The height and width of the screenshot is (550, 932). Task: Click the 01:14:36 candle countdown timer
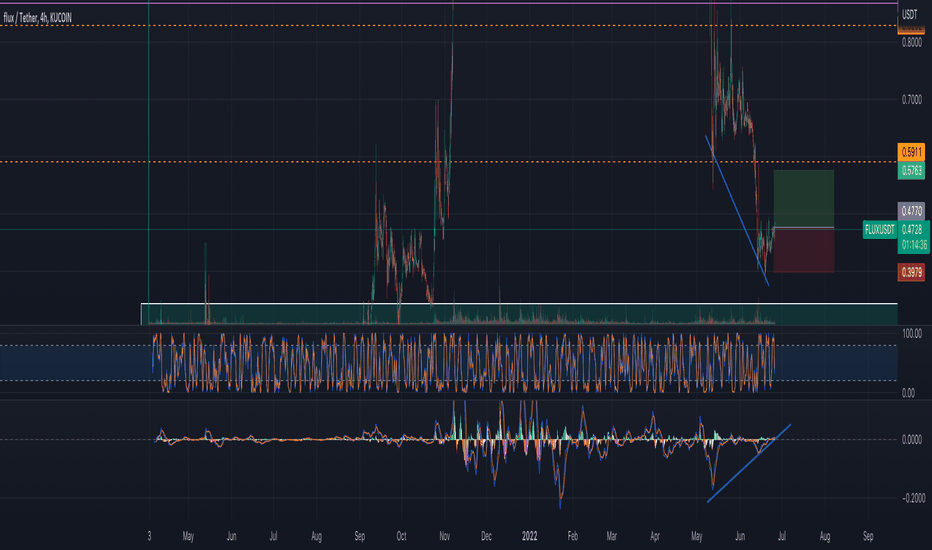tap(914, 245)
